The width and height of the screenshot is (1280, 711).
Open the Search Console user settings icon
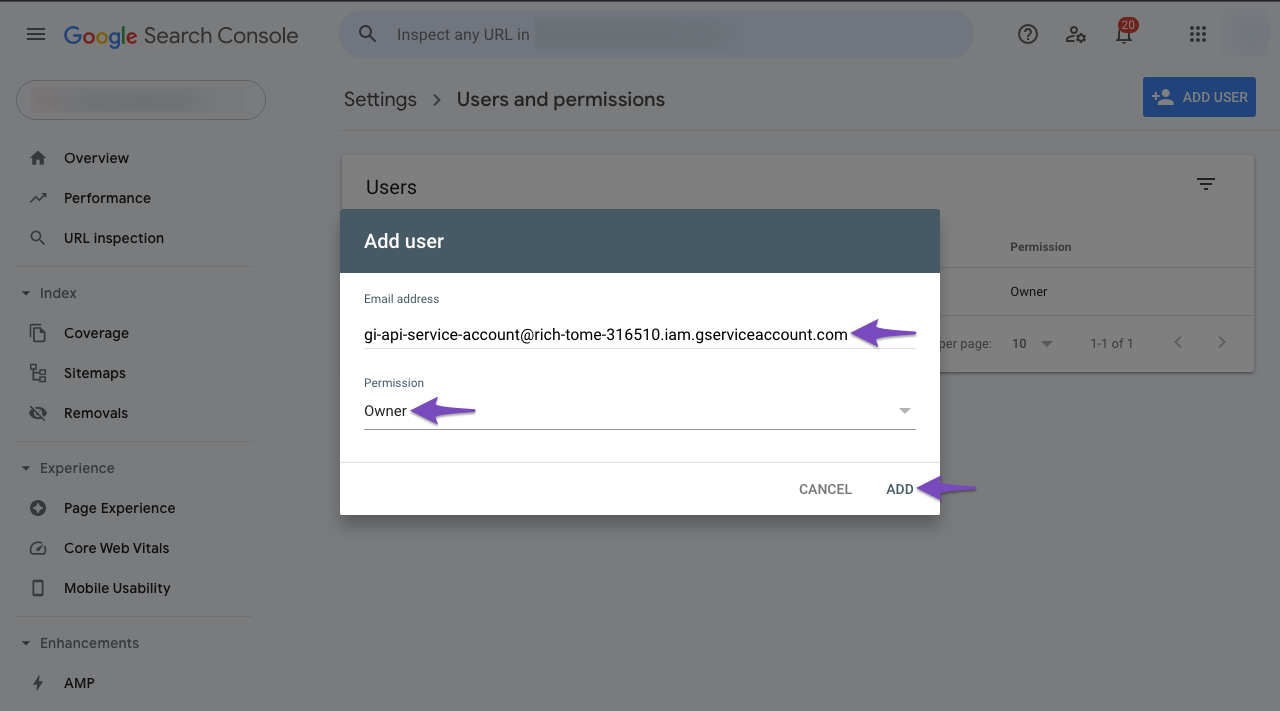(1076, 34)
